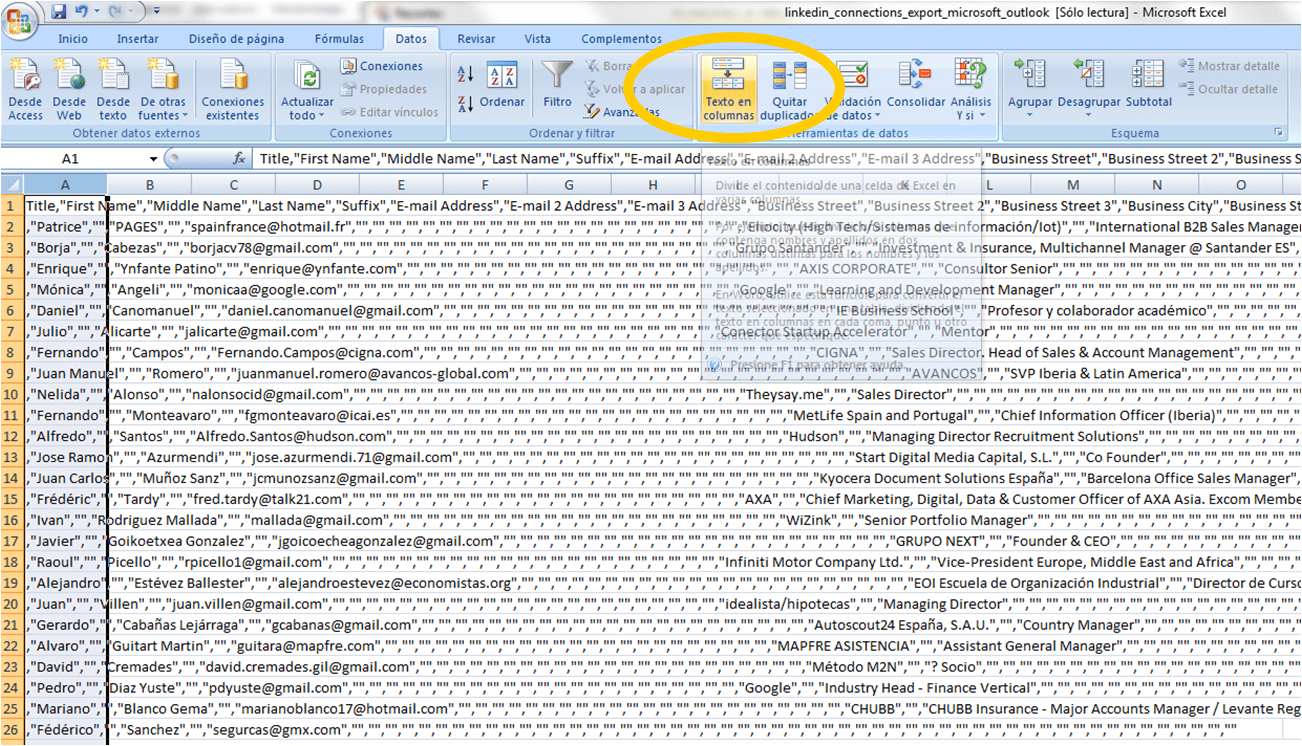Click the Desde texto import icon

coord(113,77)
